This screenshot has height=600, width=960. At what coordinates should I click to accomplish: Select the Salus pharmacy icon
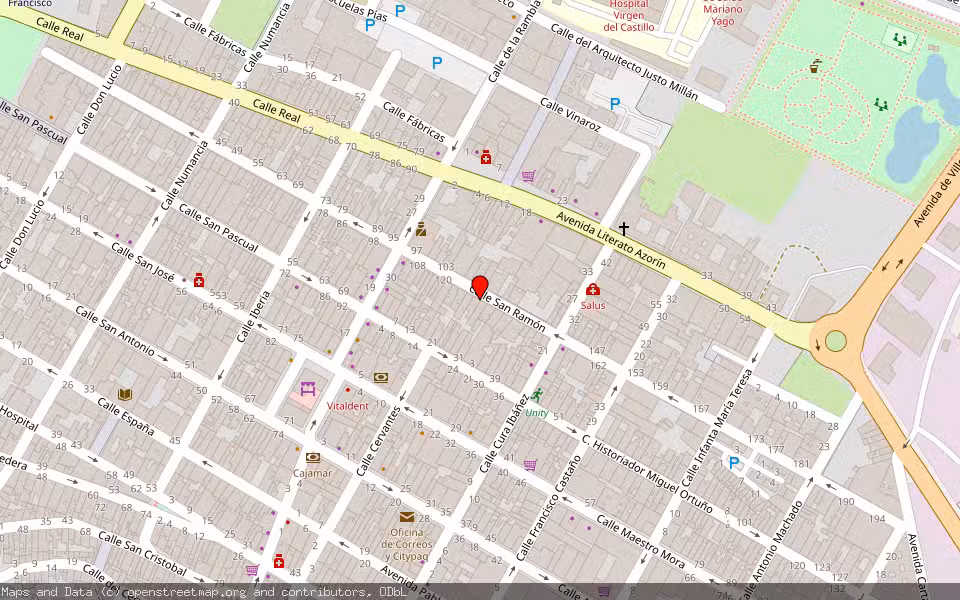[x=593, y=289]
